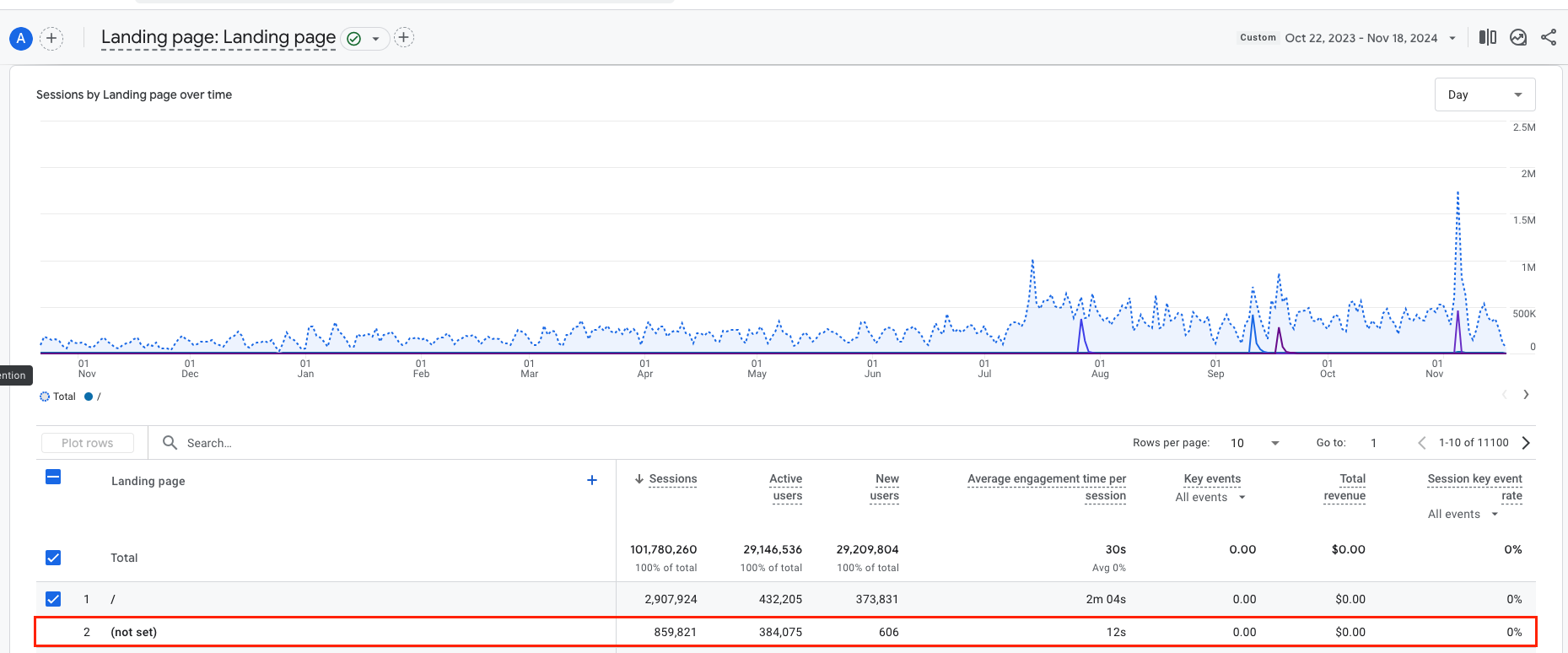Click the '/' landing page cell in row 1
The width and height of the screenshot is (1568, 653).
(113, 599)
